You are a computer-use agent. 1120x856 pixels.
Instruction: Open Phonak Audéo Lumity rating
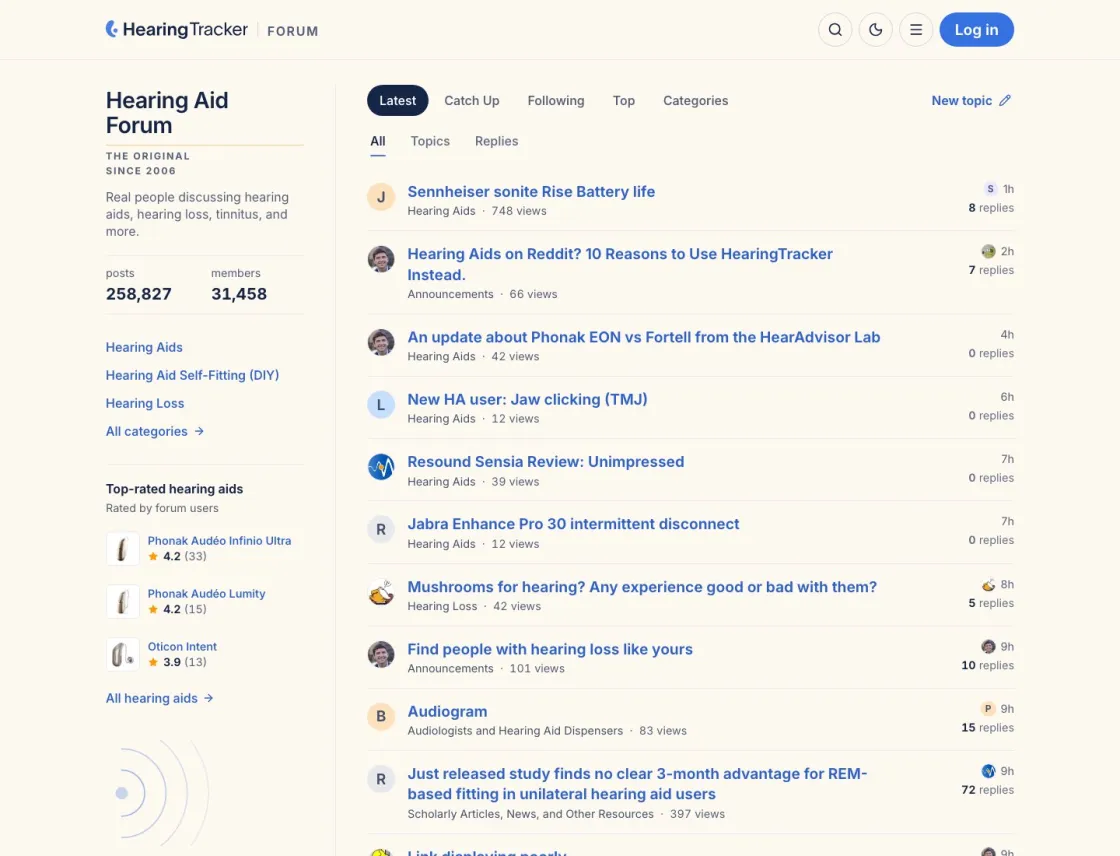[x=206, y=594]
